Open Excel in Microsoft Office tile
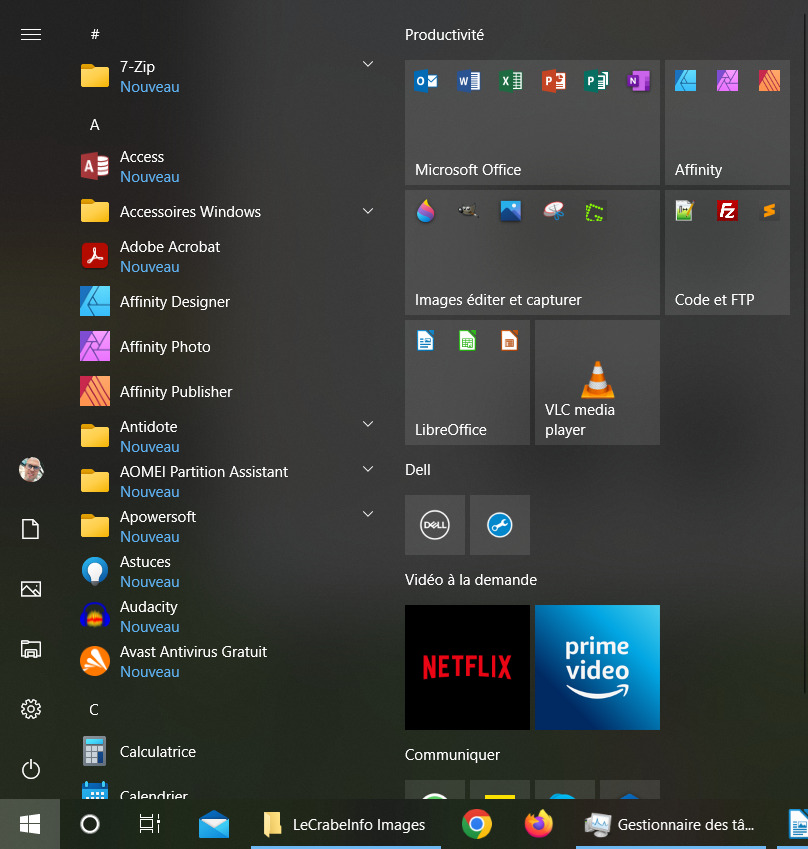This screenshot has width=808, height=849. [x=511, y=81]
